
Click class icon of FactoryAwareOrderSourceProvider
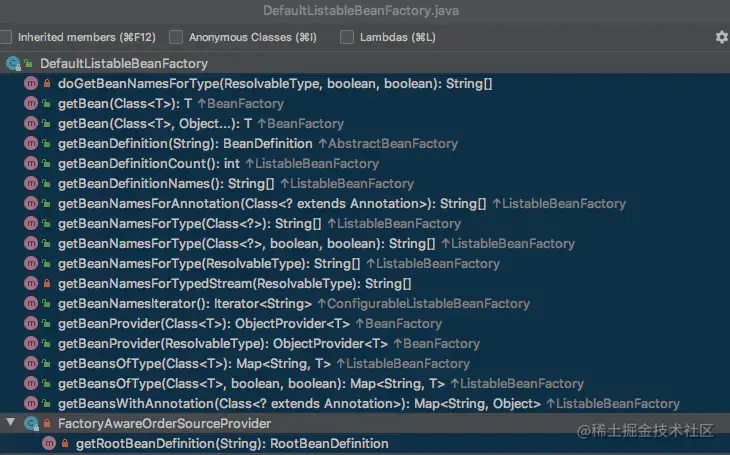coord(31,423)
